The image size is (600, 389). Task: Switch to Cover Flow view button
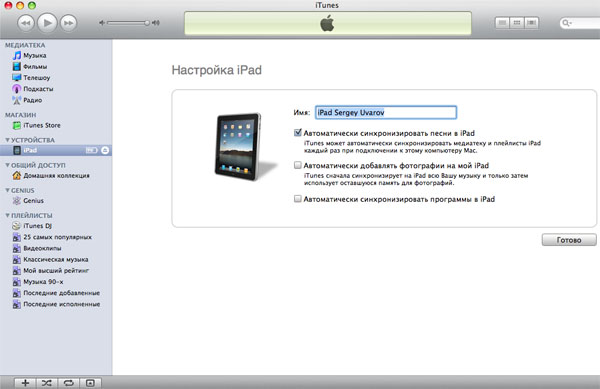[x=531, y=23]
